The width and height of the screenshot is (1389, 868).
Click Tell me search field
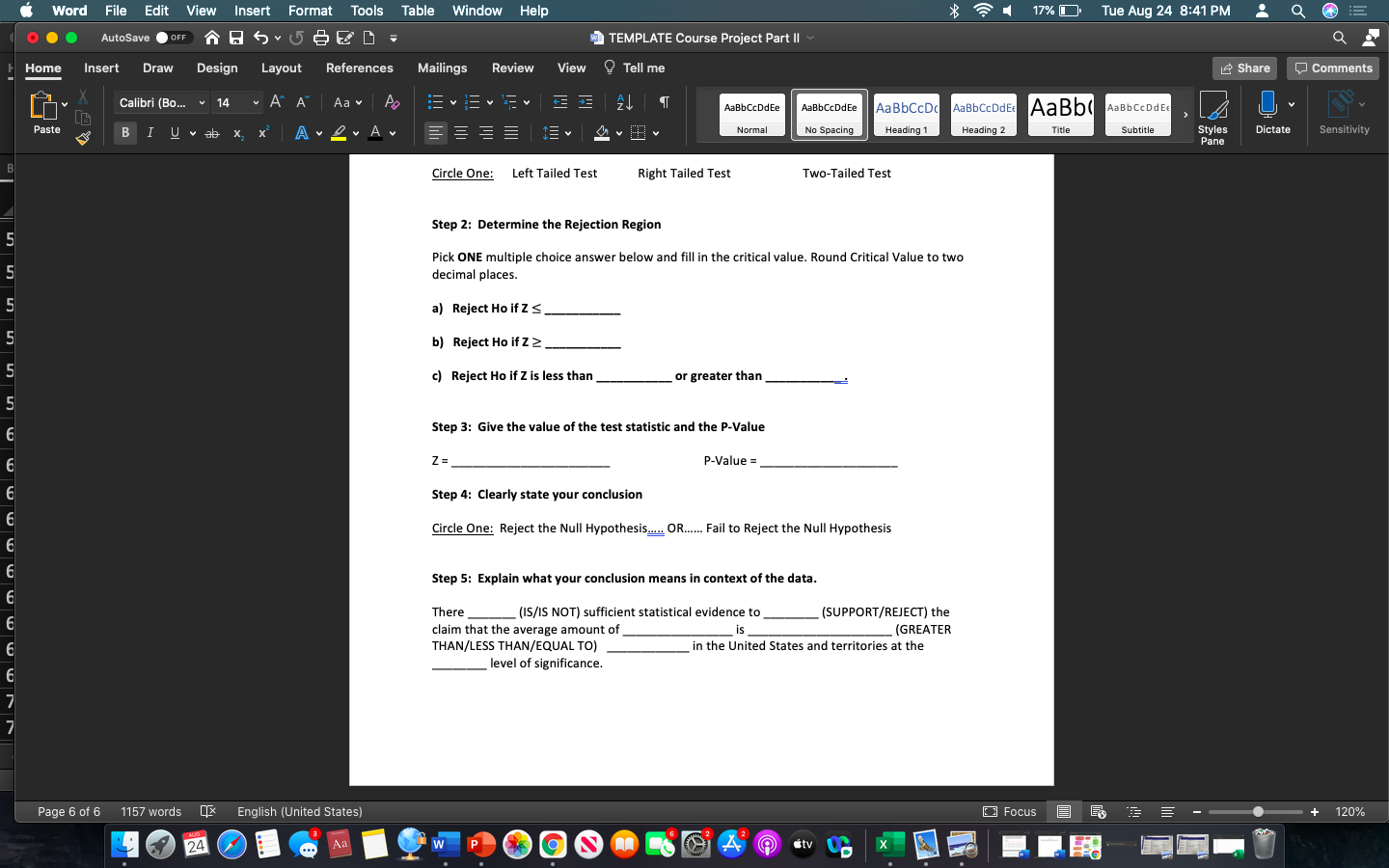tap(635, 68)
